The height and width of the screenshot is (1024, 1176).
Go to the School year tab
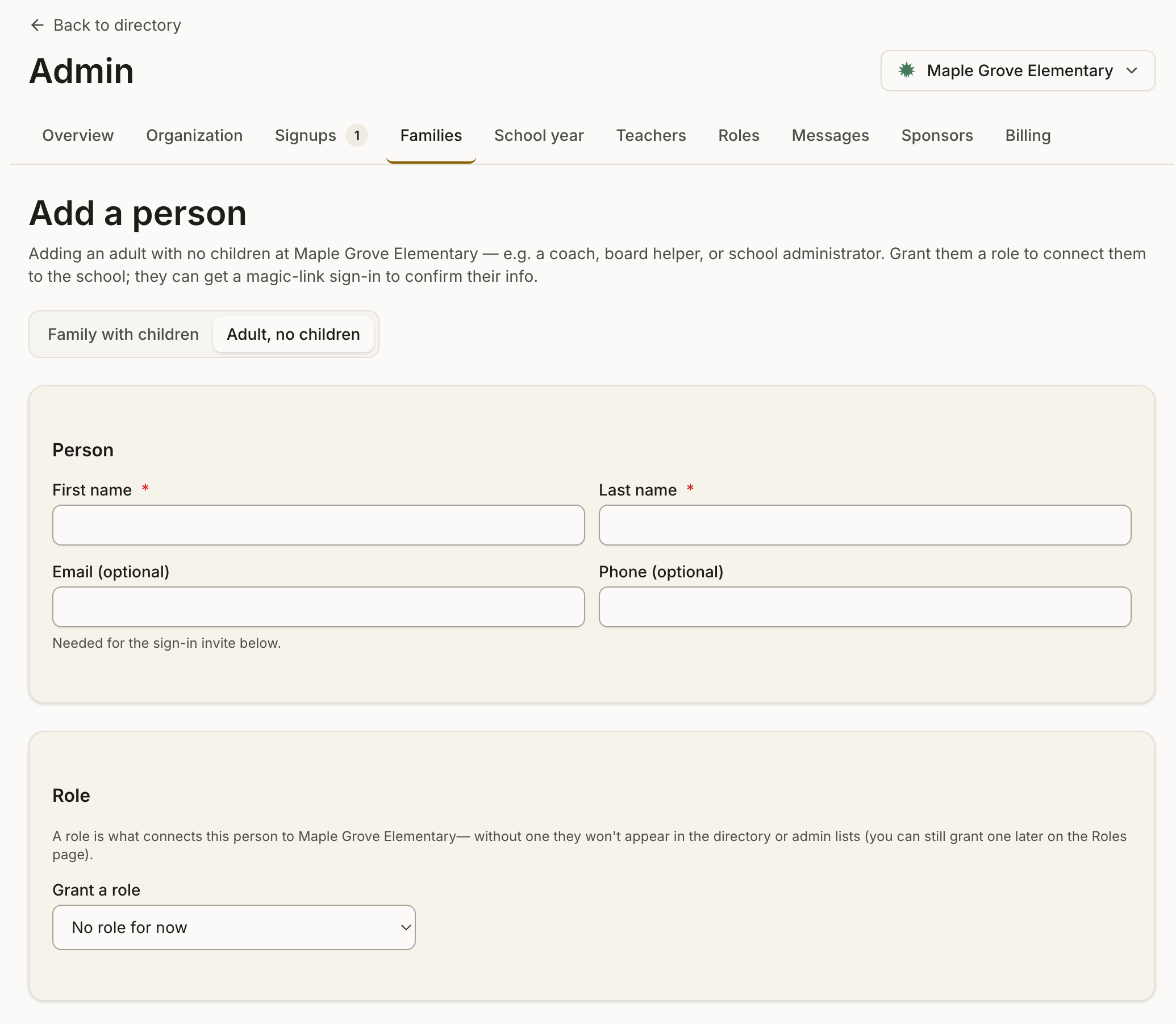click(x=539, y=135)
